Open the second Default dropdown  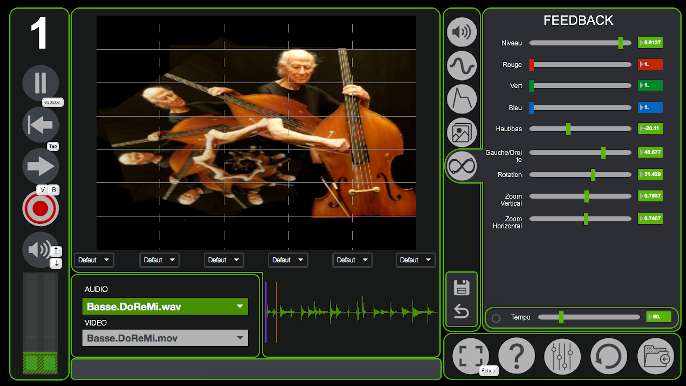[x=159, y=260]
